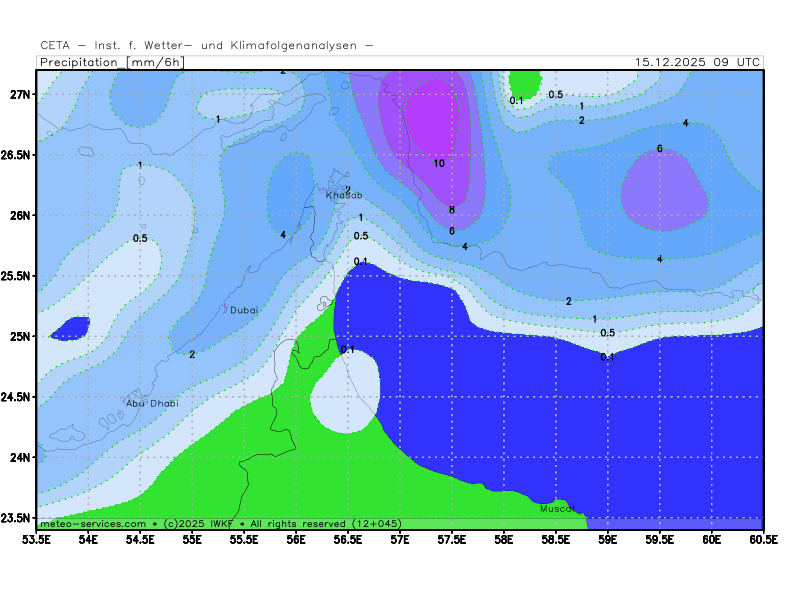Click the Abu Dhabi city label

tap(152, 403)
